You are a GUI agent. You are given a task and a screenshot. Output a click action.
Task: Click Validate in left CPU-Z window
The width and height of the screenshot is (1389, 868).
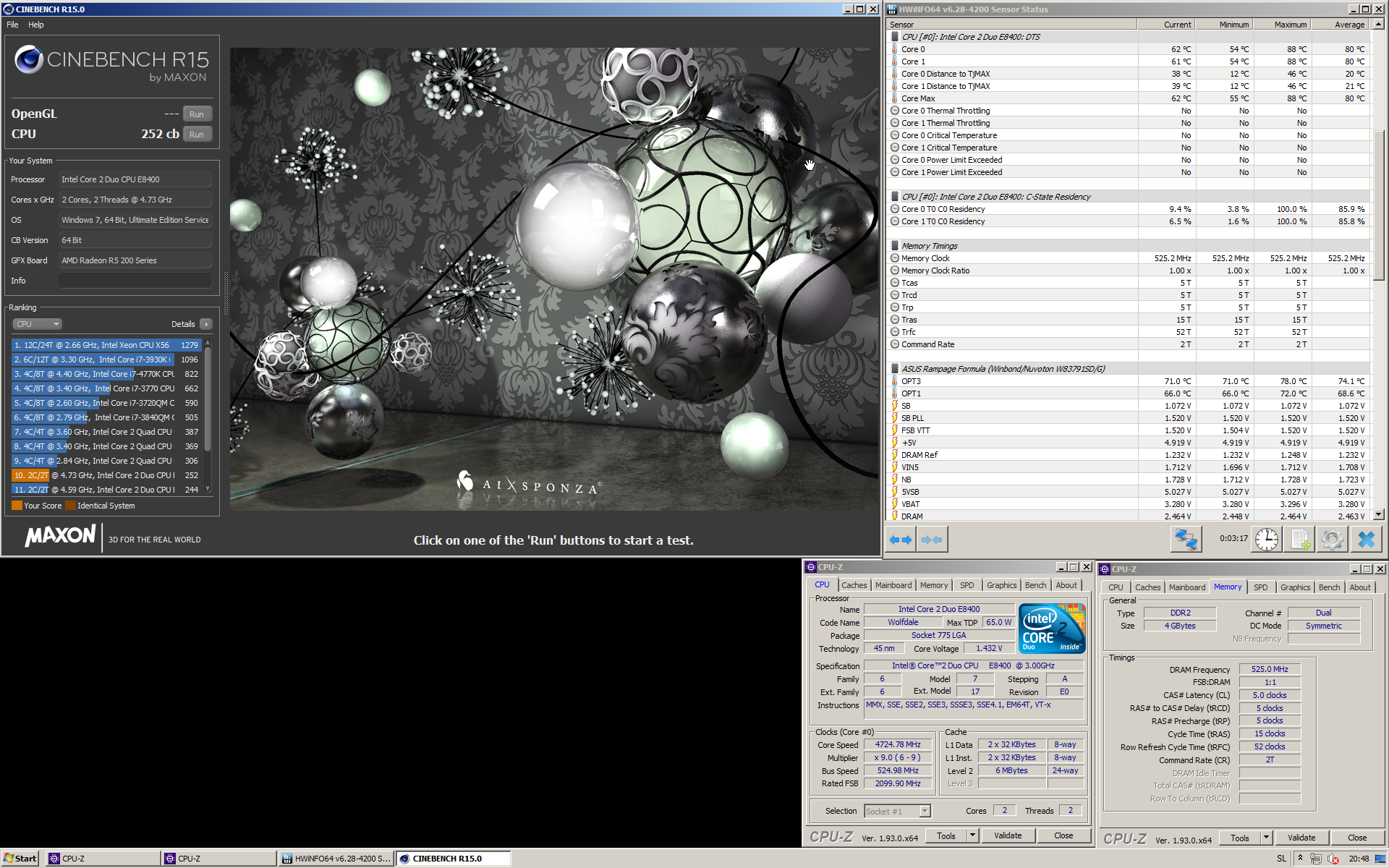point(1008,835)
